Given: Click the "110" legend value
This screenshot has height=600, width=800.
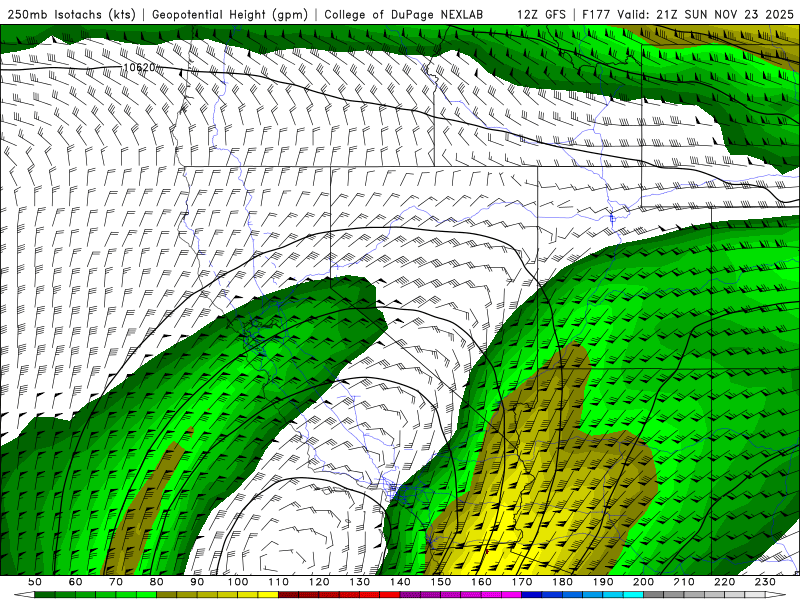Looking at the screenshot, I should click(279, 582).
